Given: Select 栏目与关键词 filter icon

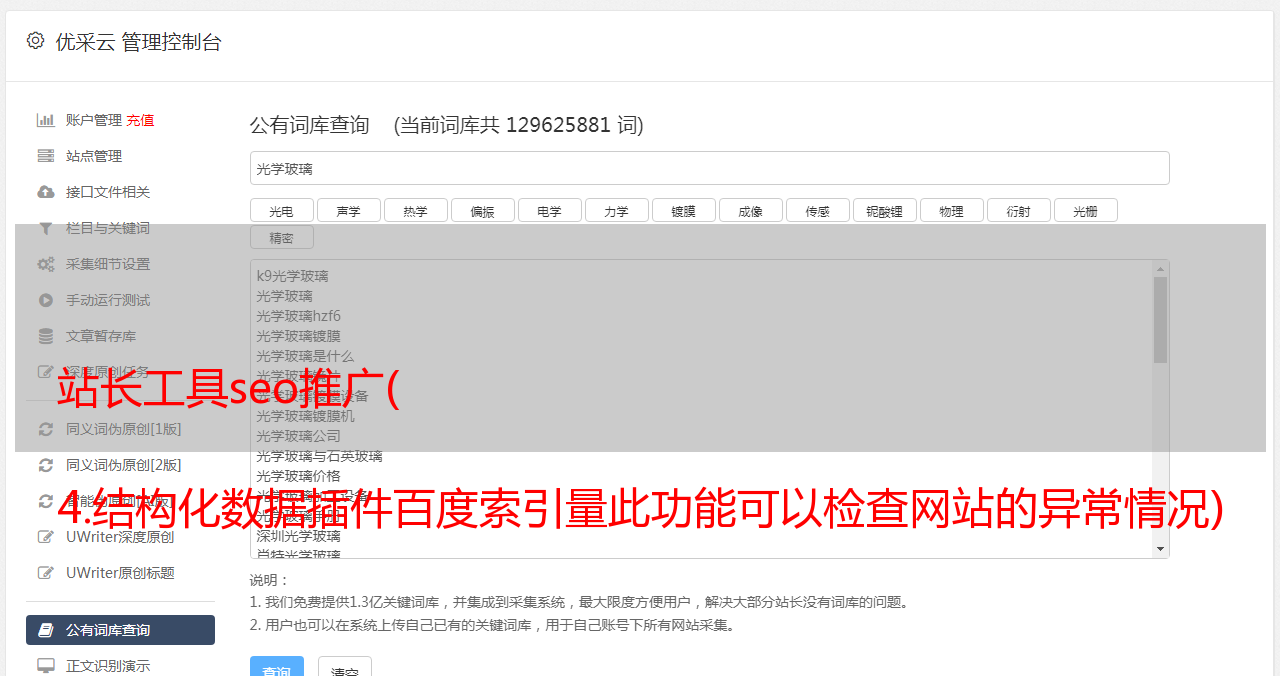Looking at the screenshot, I should (x=46, y=228).
